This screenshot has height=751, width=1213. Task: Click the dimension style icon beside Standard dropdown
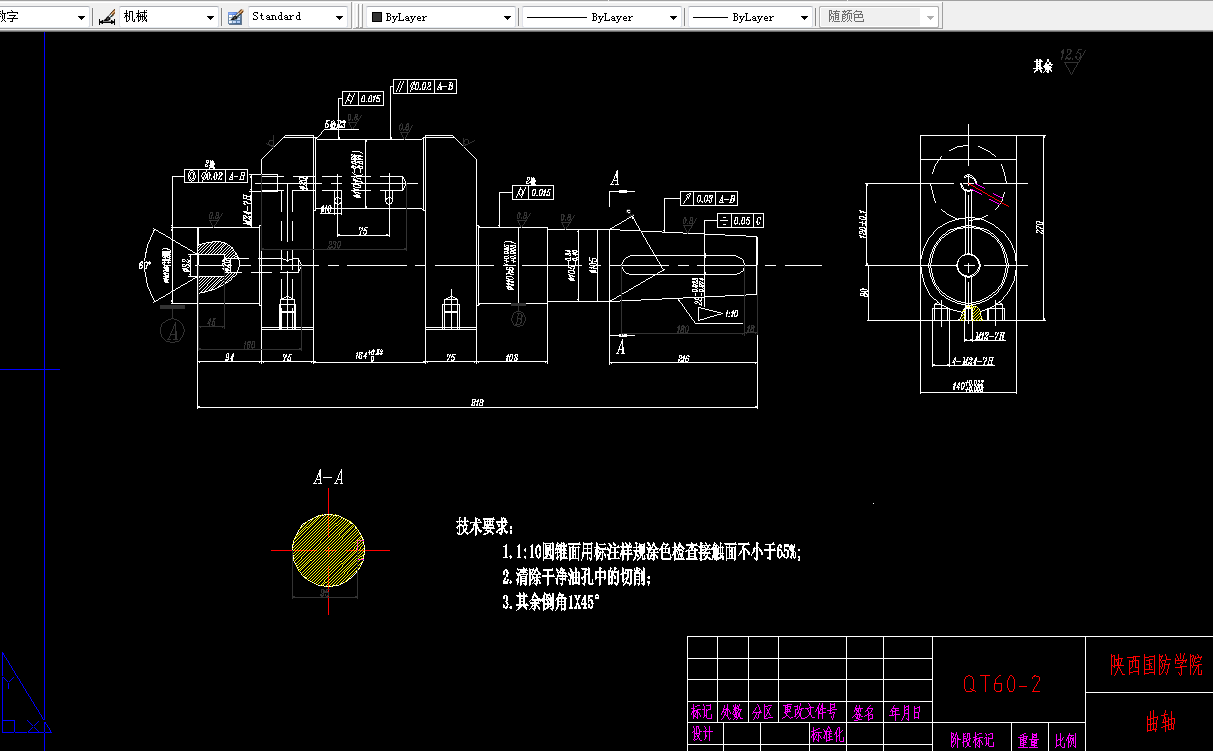coord(234,16)
